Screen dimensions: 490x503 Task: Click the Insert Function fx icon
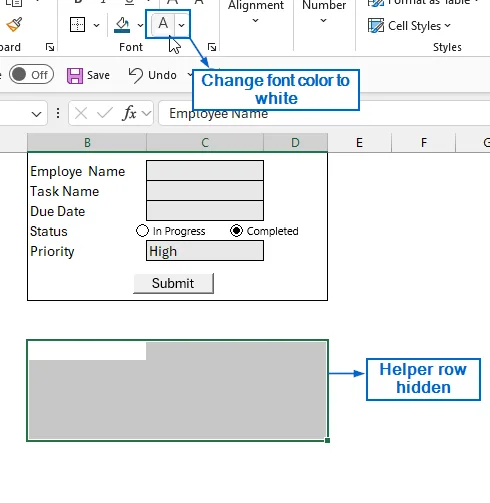pos(129,113)
